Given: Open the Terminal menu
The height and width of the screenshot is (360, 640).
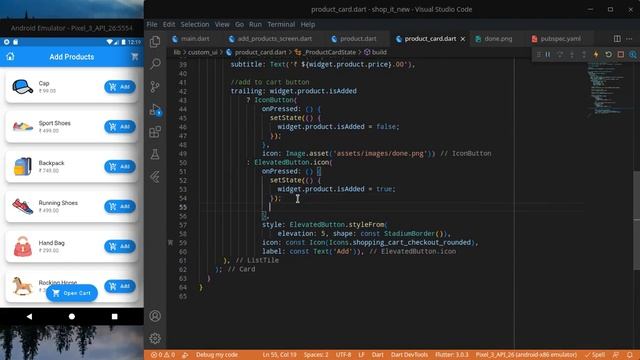Looking at the screenshot, I should pos(281,24).
